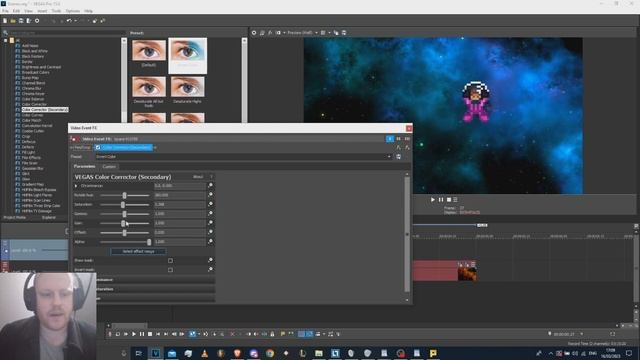Expand the Chrominance parameter group
Viewport: 640px width, 360px height.
pyautogui.click(x=76, y=186)
